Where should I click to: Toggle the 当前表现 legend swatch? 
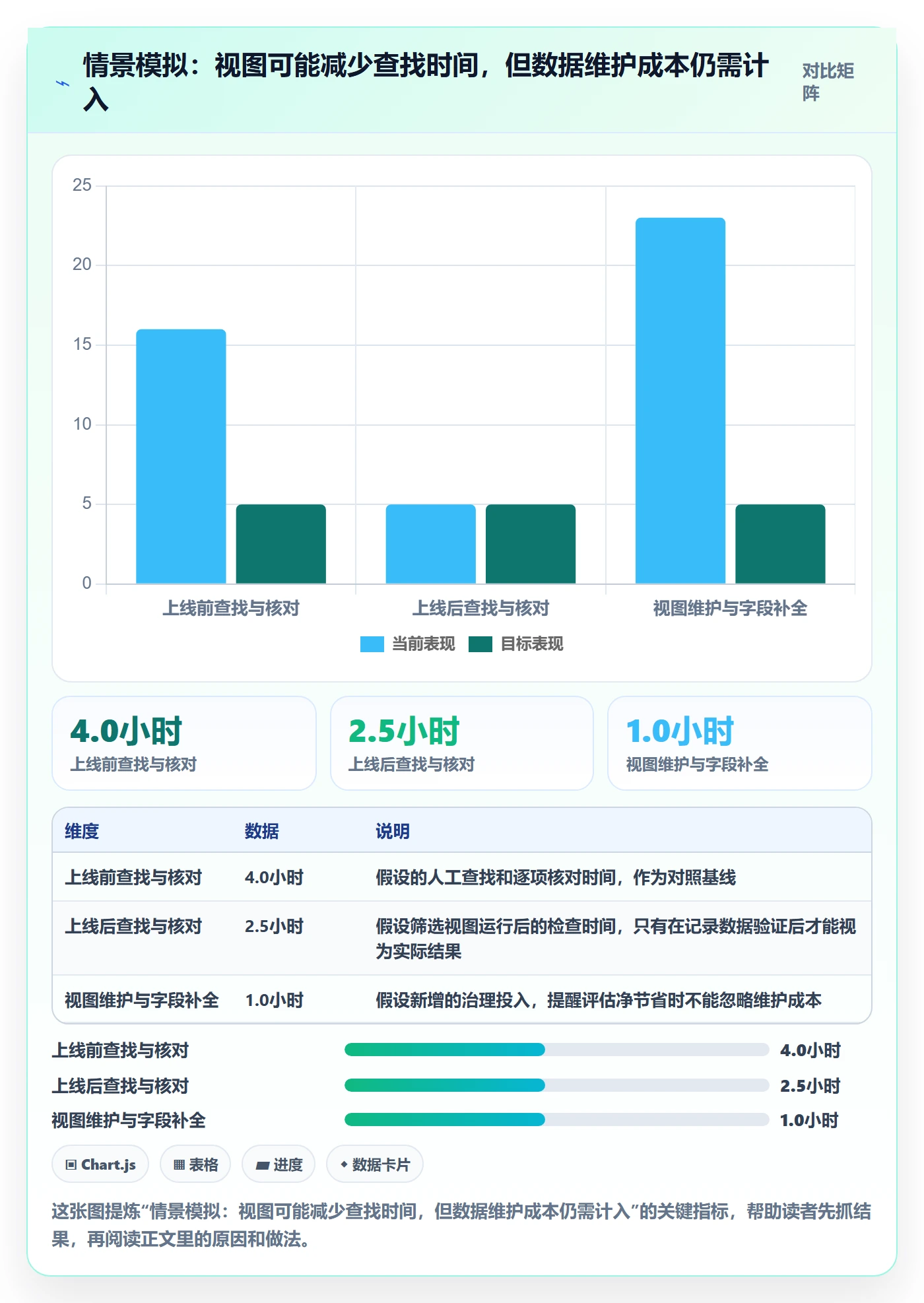point(372,644)
